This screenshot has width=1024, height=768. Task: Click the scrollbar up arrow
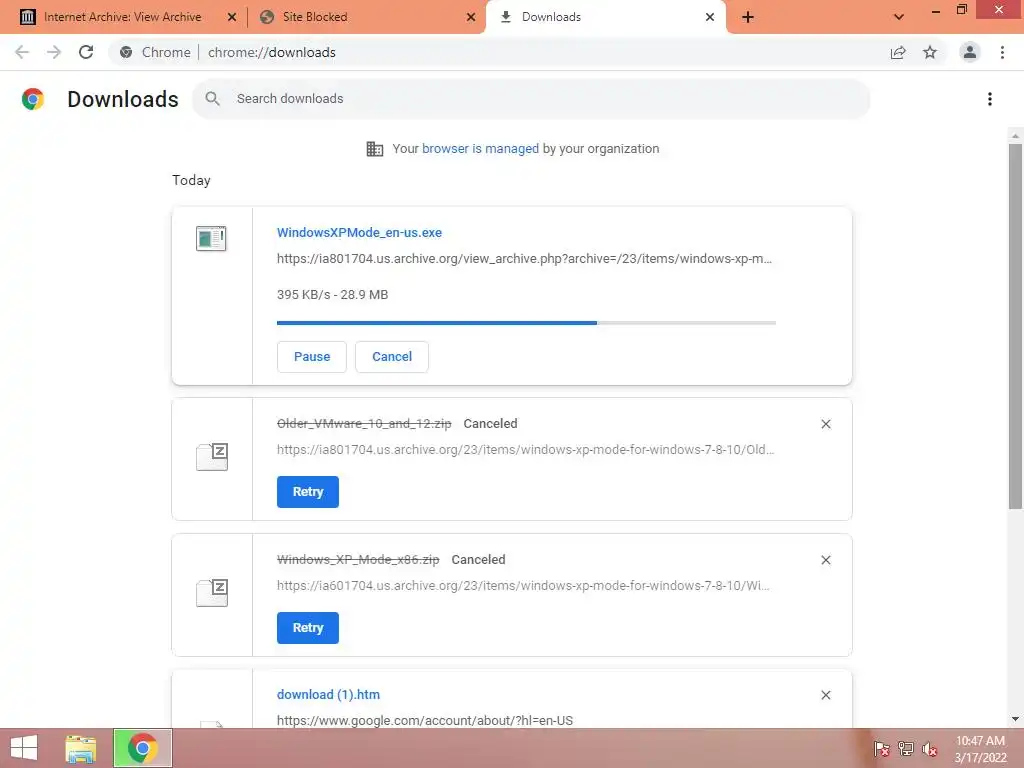point(1015,136)
